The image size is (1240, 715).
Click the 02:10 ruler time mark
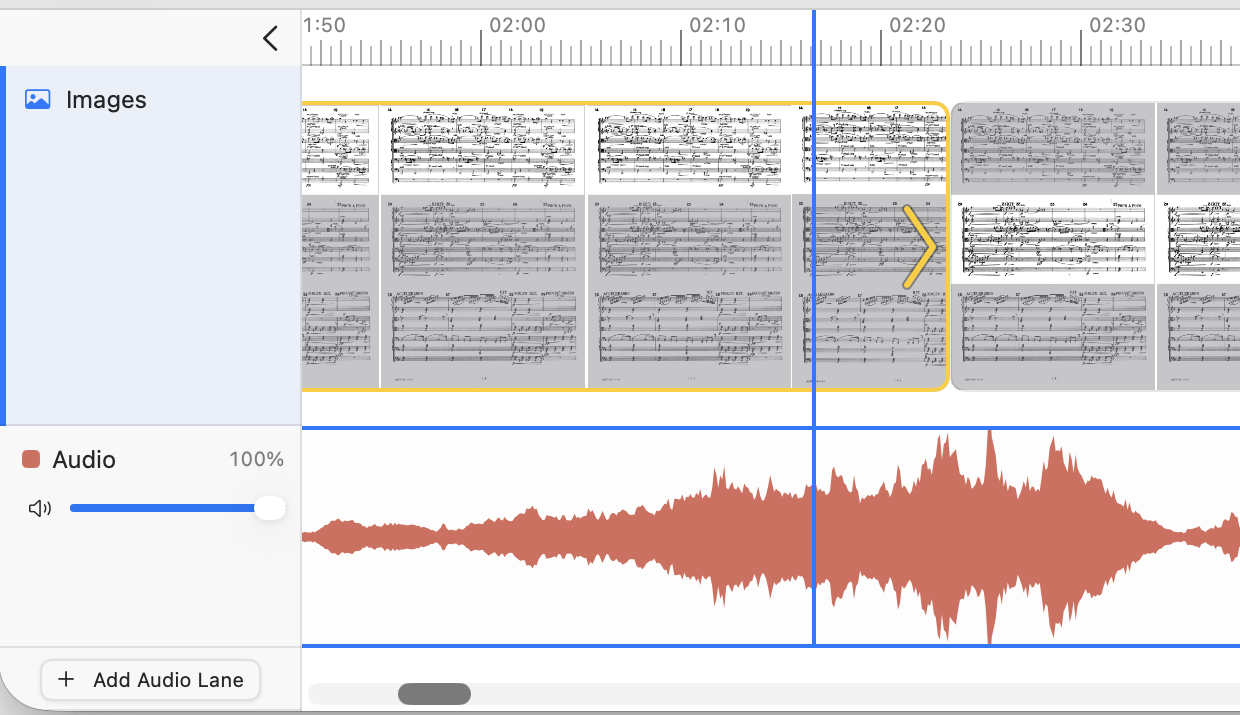[x=717, y=26]
